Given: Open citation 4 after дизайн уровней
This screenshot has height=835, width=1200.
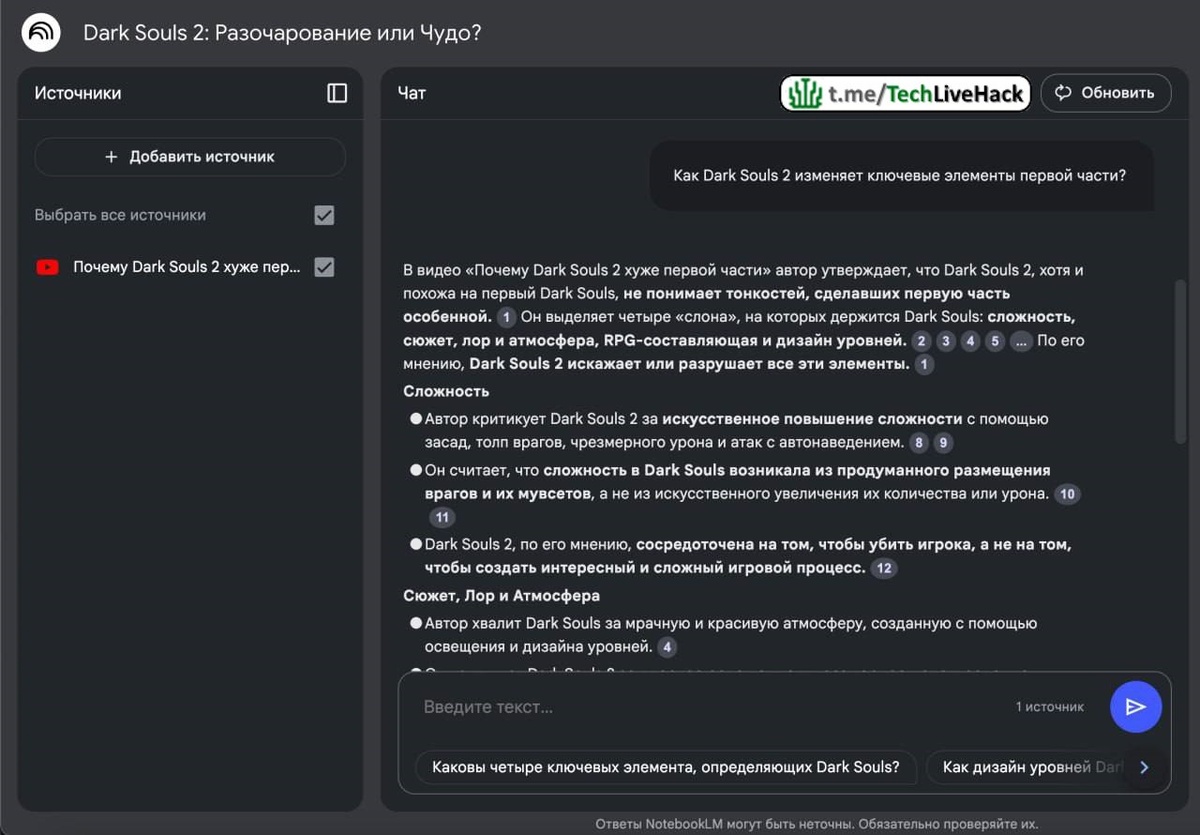Looking at the screenshot, I should (x=970, y=341).
